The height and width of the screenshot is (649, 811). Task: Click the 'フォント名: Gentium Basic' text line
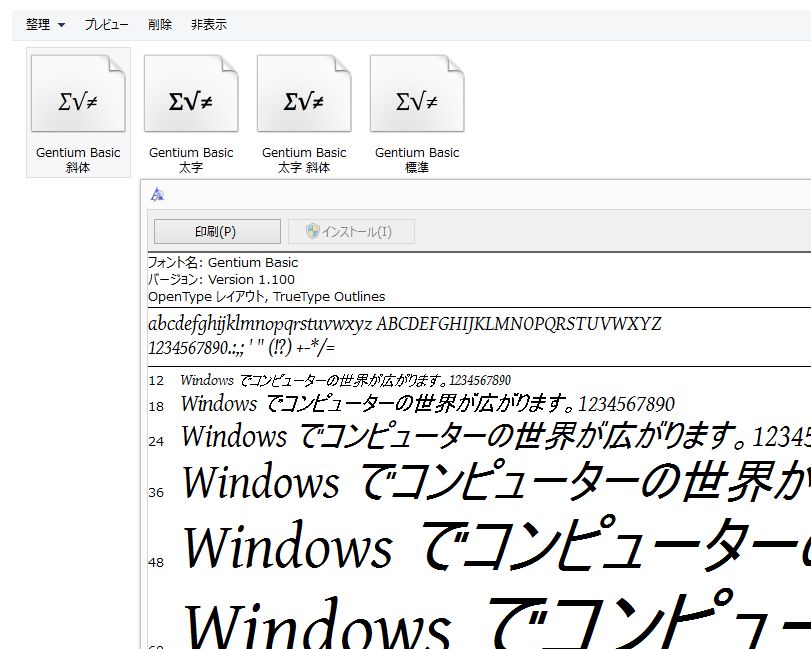point(223,262)
